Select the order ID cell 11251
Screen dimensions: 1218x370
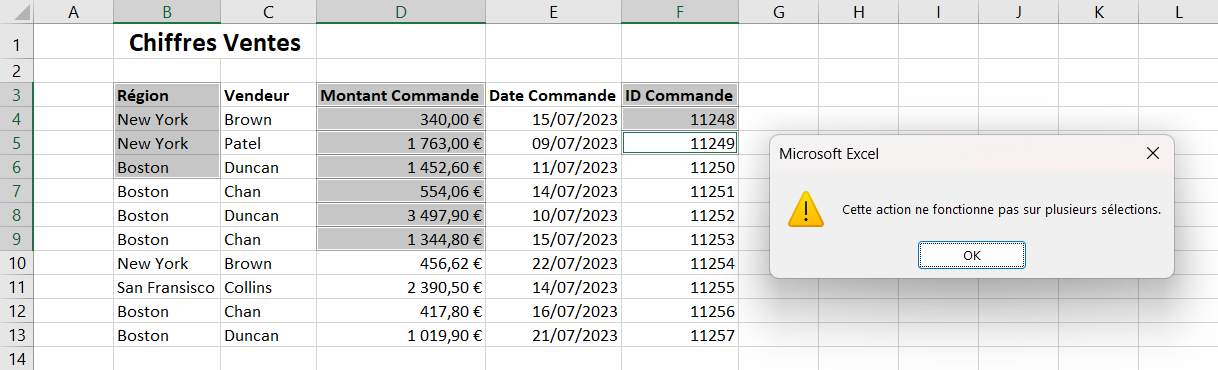point(680,191)
